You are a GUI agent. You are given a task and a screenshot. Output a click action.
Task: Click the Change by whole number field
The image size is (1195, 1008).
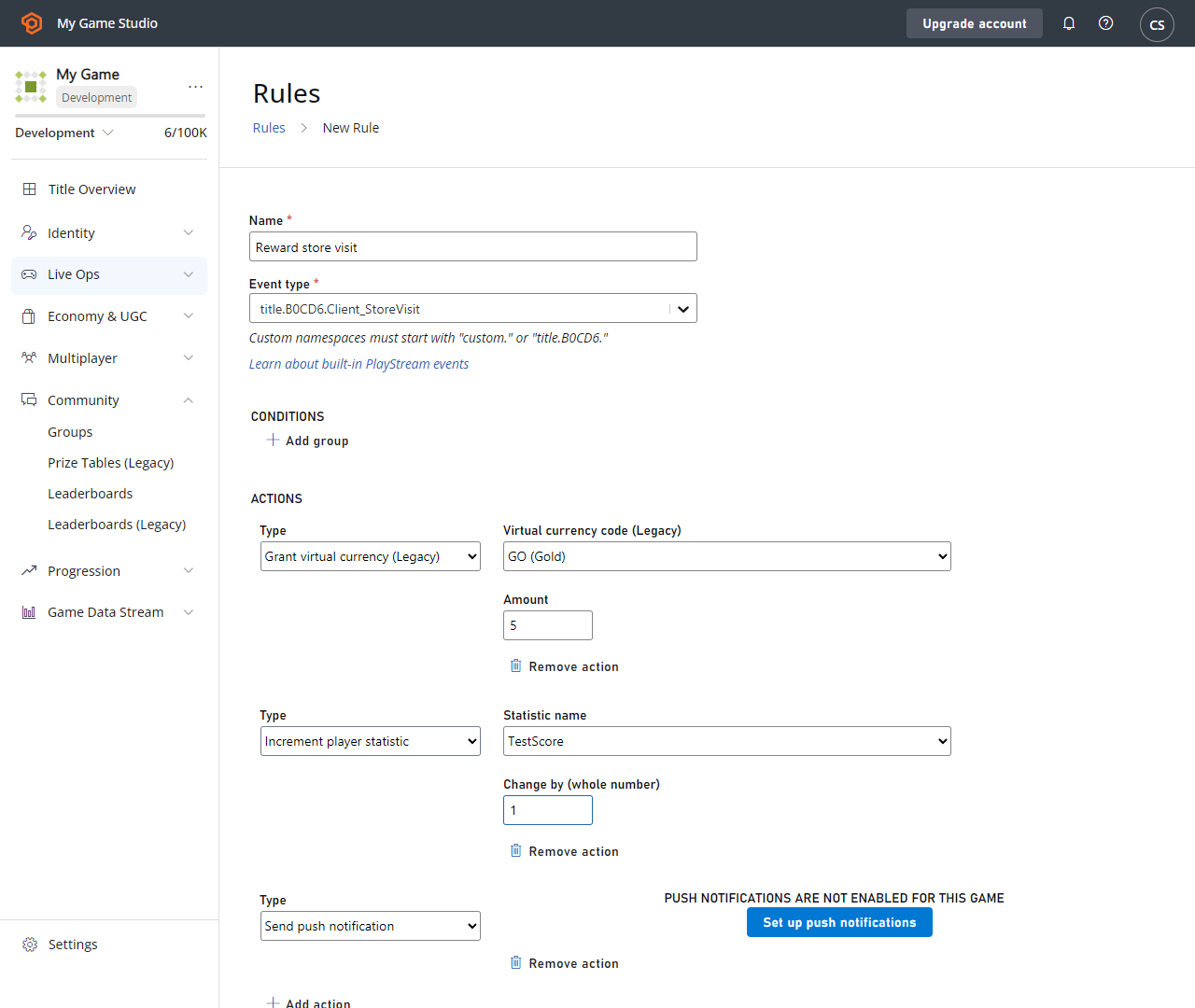pyautogui.click(x=548, y=810)
